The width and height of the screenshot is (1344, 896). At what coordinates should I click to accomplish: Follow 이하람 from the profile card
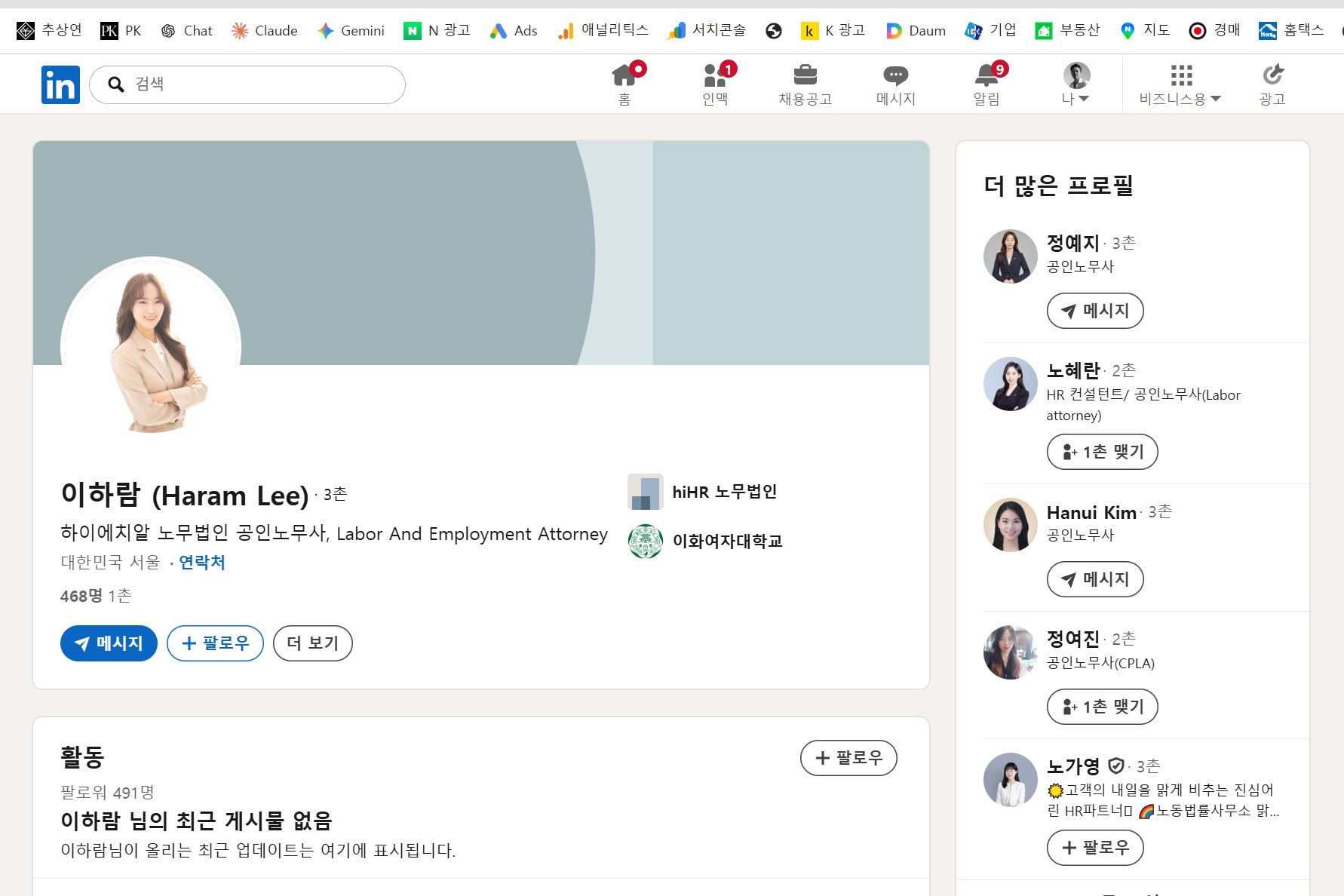click(215, 643)
